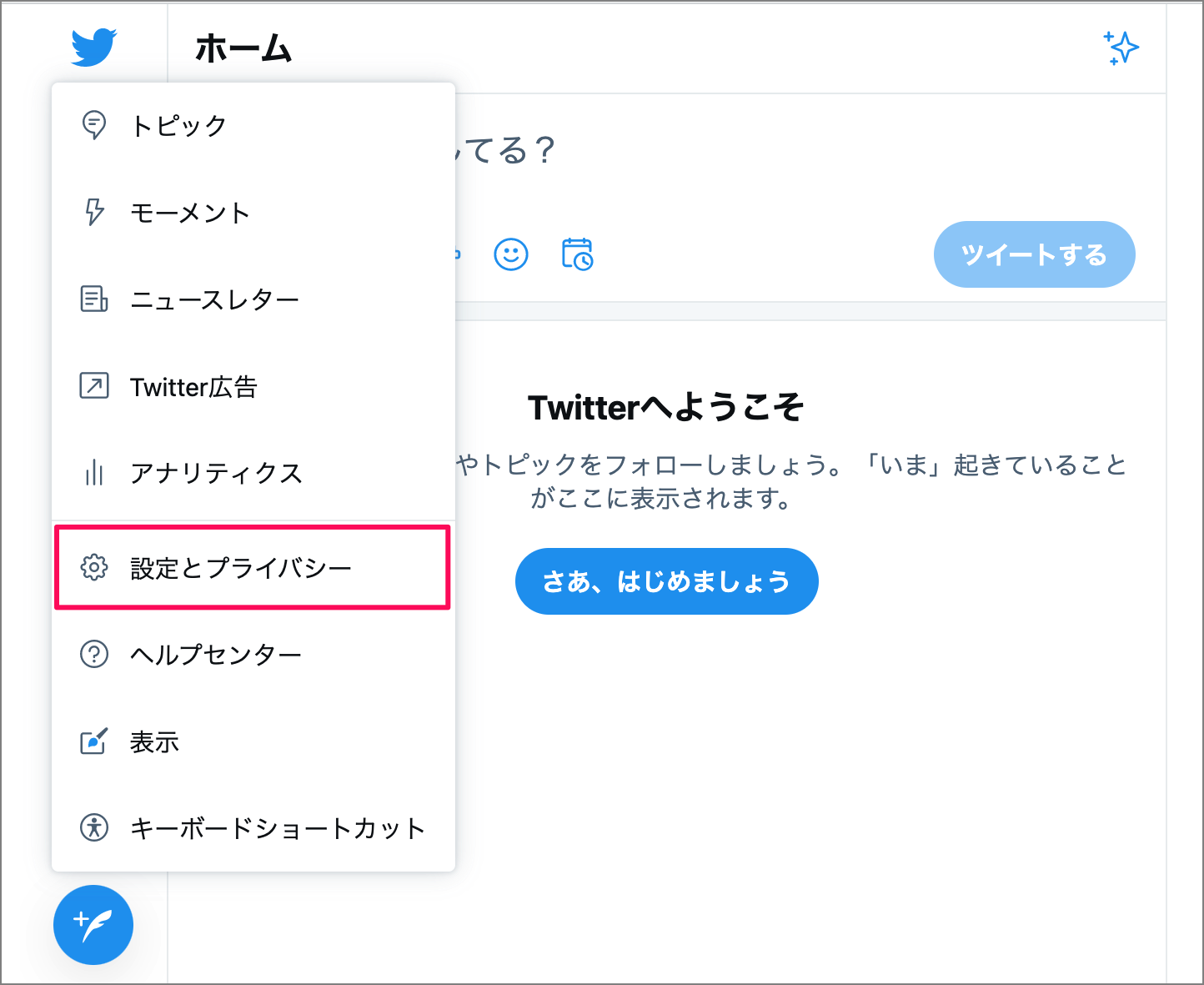Open the timeline sparkle settings icon
Image resolution: width=1204 pixels, height=985 pixels.
click(x=1122, y=48)
